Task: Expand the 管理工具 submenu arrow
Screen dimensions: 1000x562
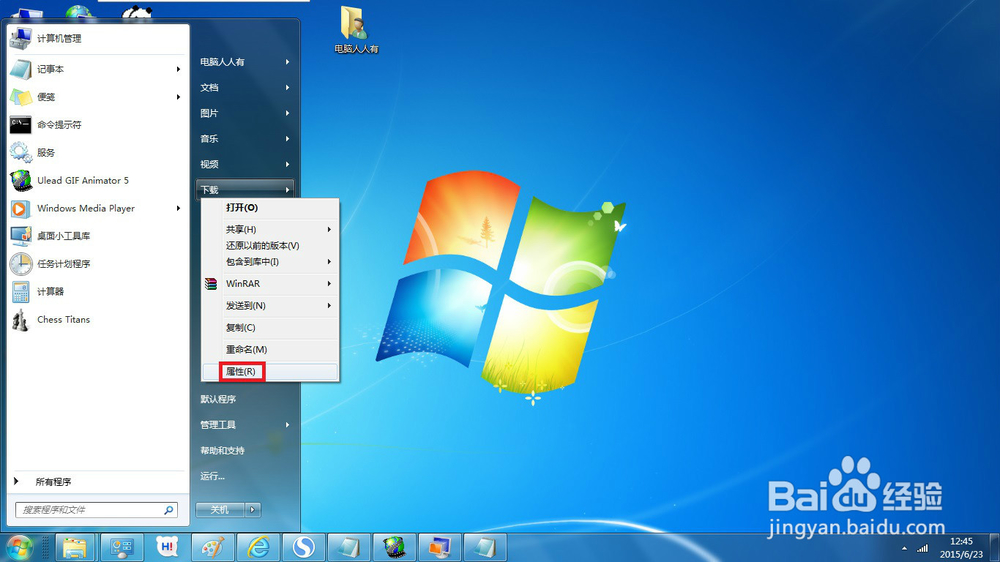Action: [288, 425]
